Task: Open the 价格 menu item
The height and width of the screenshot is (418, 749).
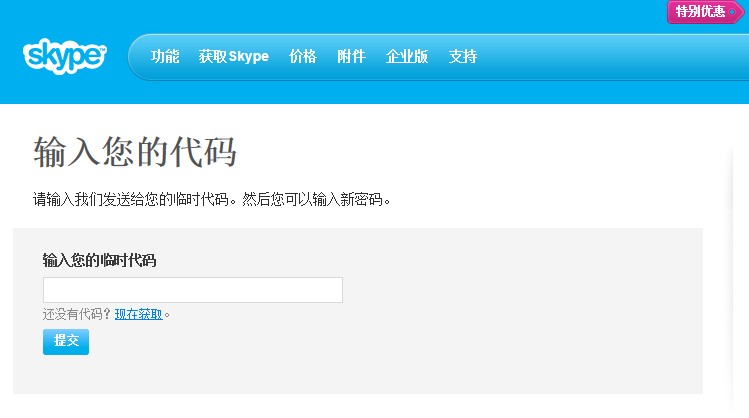Action: (303, 56)
